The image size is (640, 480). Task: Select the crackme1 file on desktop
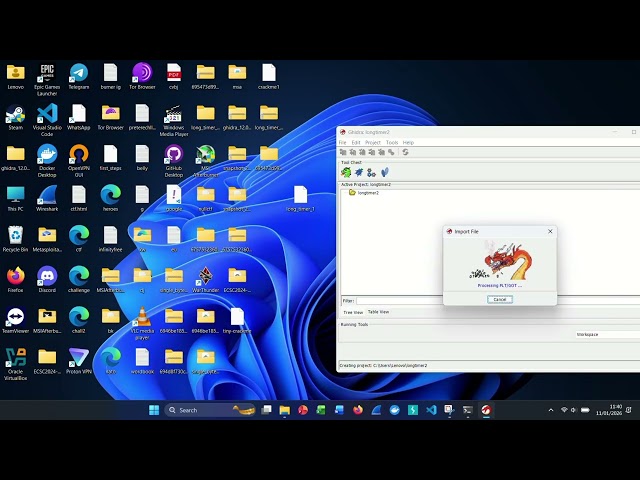(x=269, y=76)
